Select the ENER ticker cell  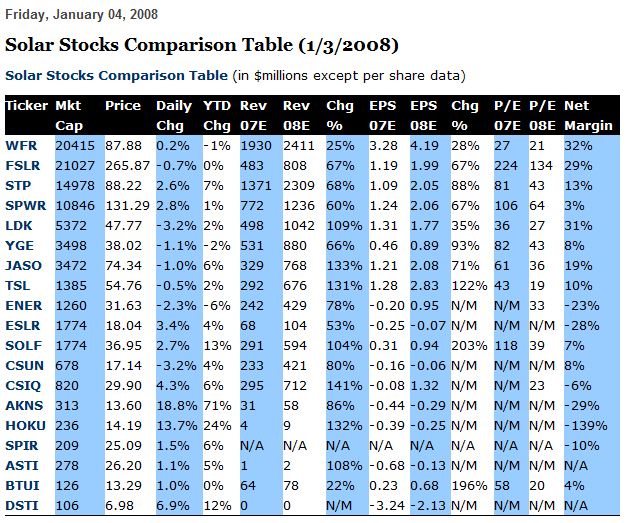[x=24, y=305]
